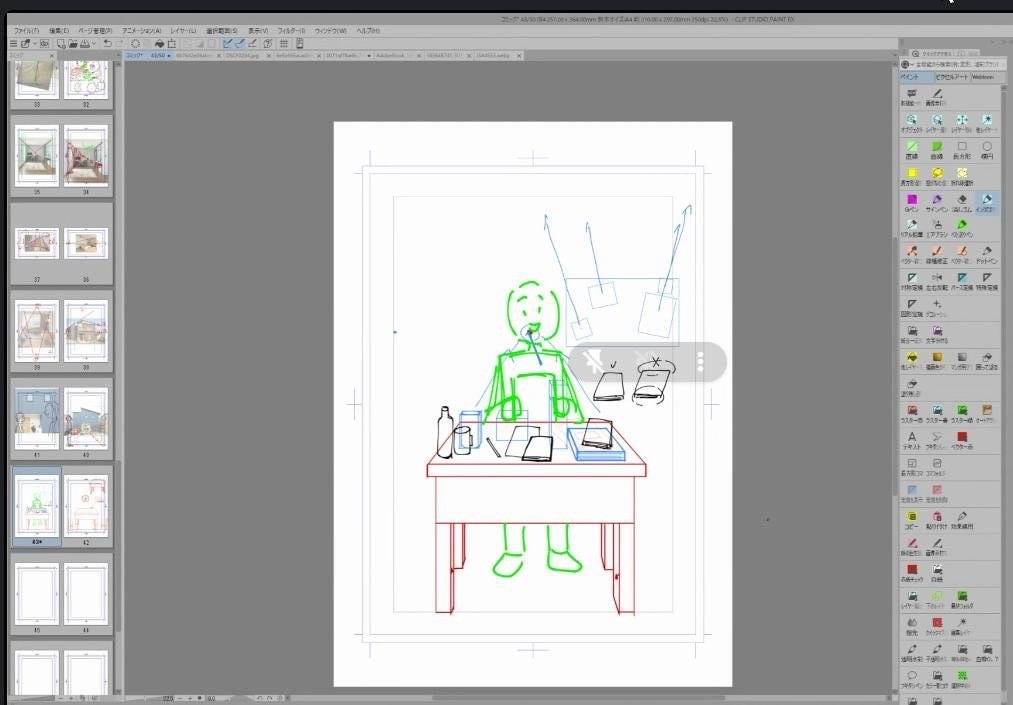The image size is (1013, 705).
Task: Create a ラスター赤 red raster layer
Action: click(912, 414)
